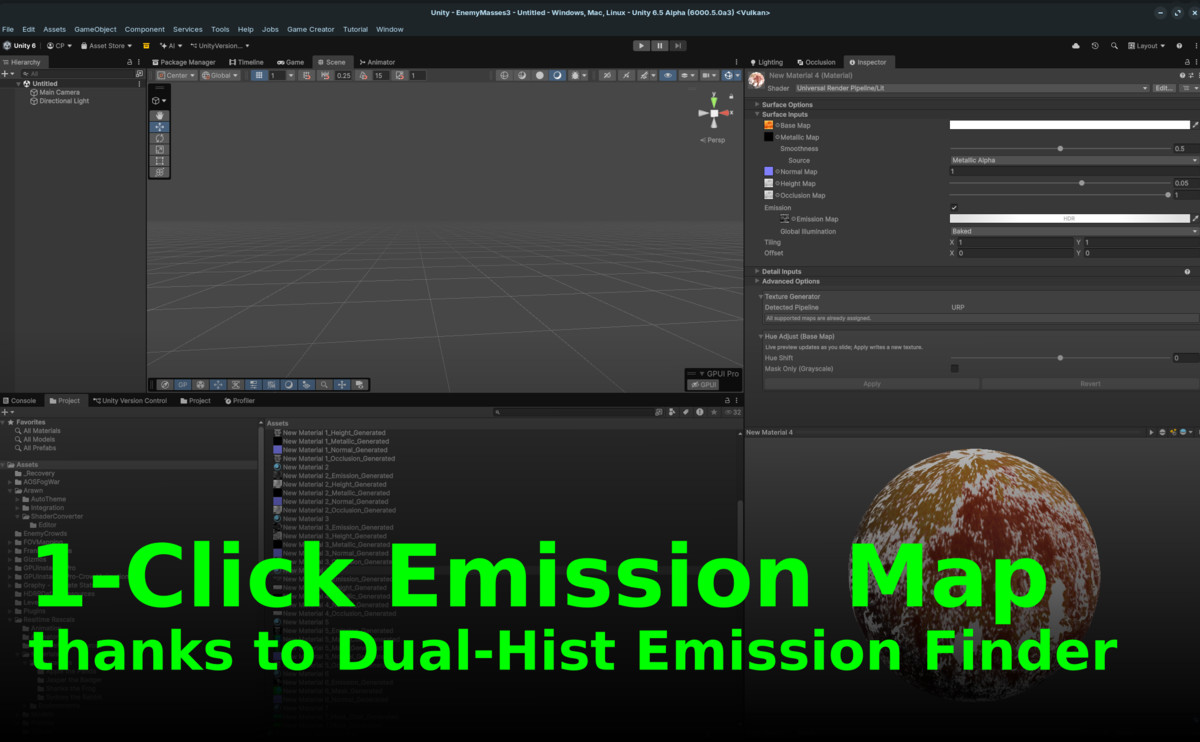Open Global Illumination dropdown set to Baked
Image resolution: width=1200 pixels, height=742 pixels.
1074,231
